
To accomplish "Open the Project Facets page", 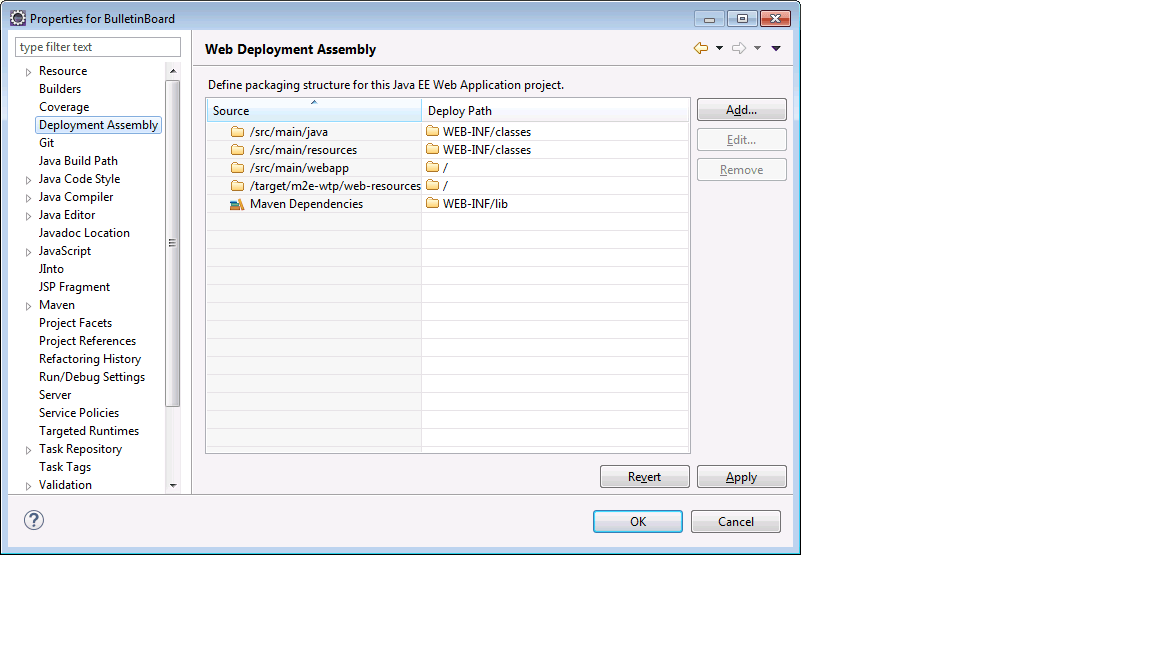I will 75,323.
